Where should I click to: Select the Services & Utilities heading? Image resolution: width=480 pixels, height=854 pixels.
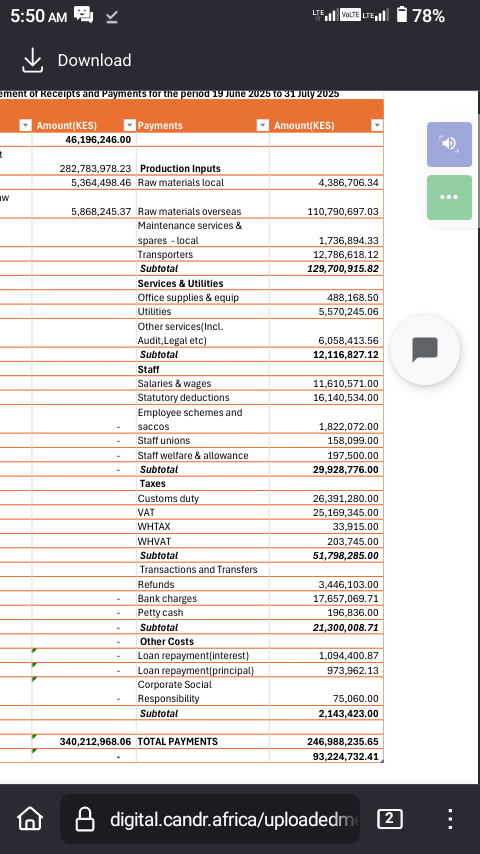pos(180,283)
